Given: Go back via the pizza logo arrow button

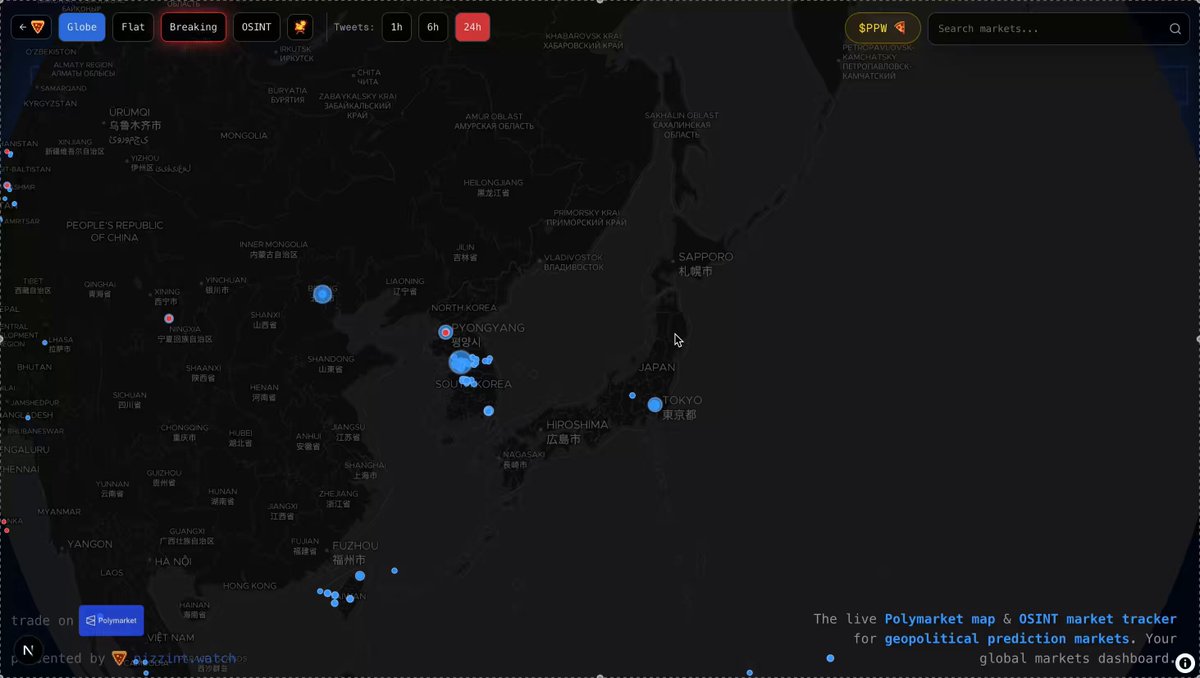Looking at the screenshot, I should tap(31, 27).
